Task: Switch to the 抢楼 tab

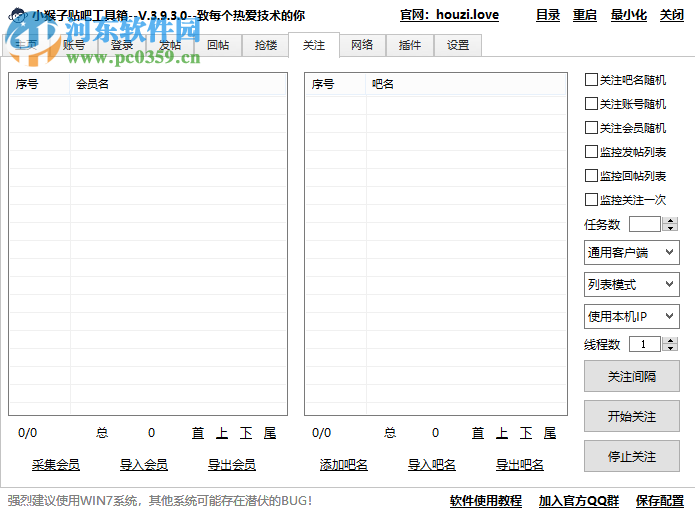Action: click(266, 45)
